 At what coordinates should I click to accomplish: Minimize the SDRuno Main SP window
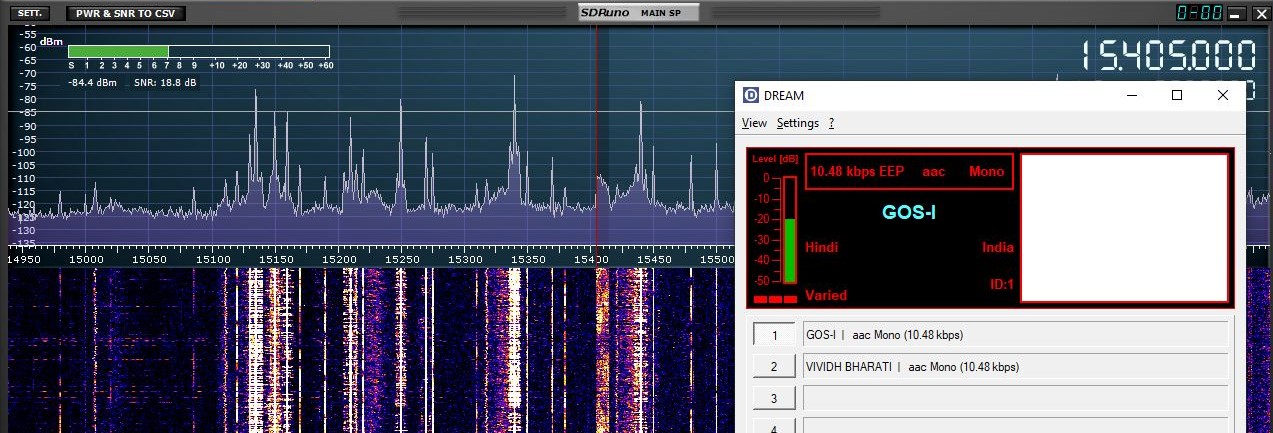[x=1235, y=13]
